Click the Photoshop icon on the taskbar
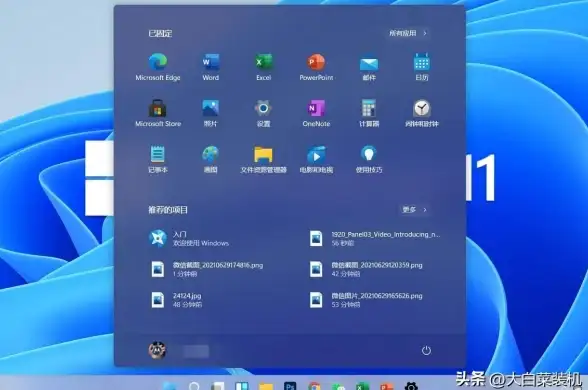588x390 pixels. point(290,386)
